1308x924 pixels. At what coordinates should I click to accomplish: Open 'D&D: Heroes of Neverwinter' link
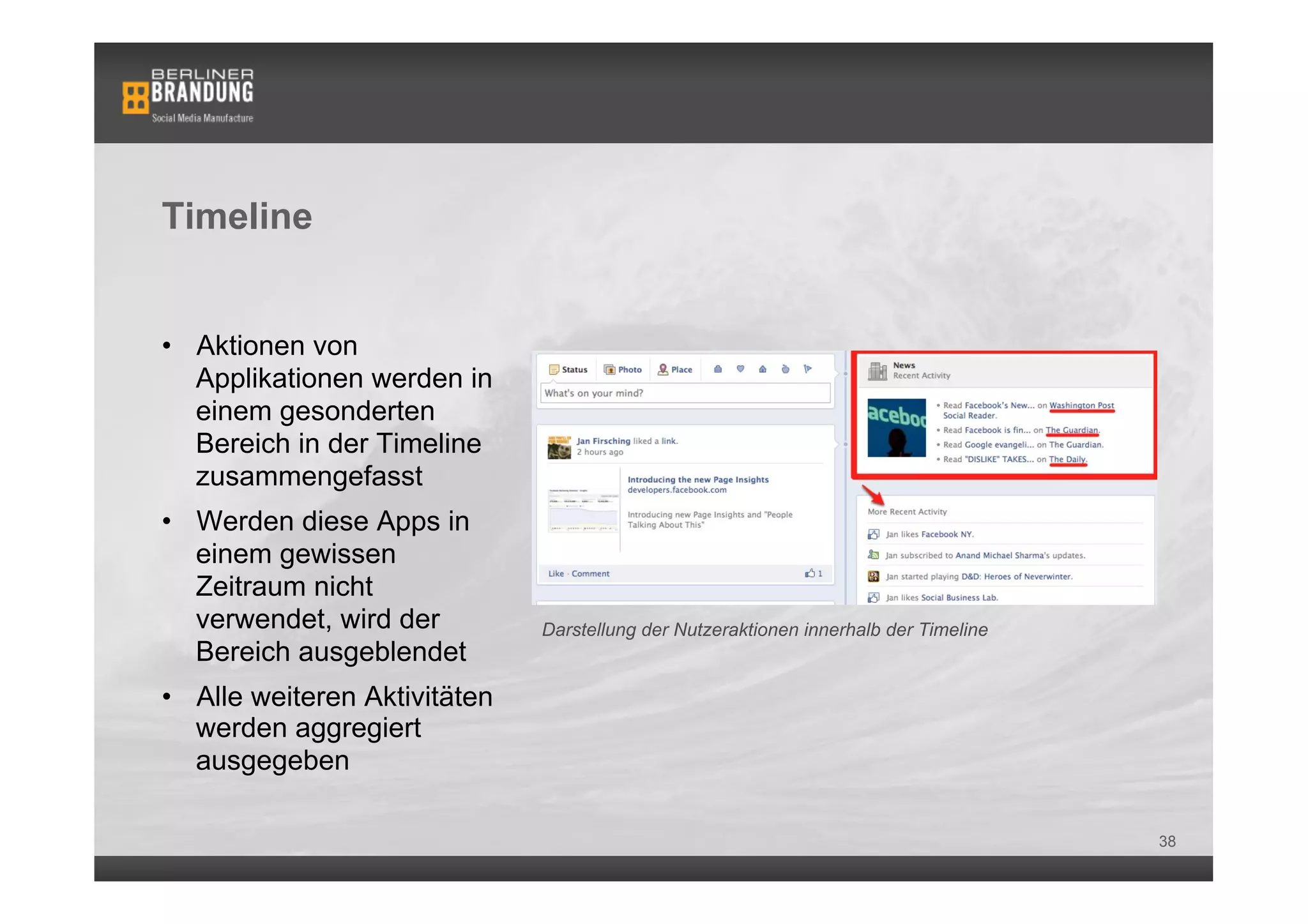[1016, 577]
